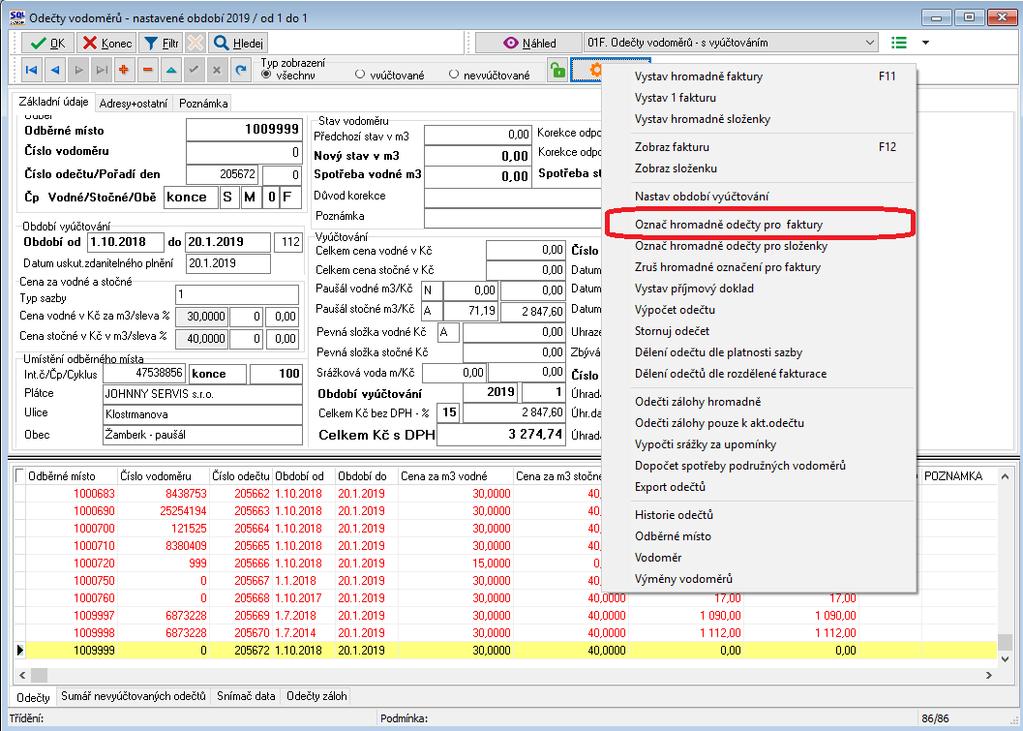The height and width of the screenshot is (731, 1023).
Task: Open the green list layout icon
Action: (899, 43)
